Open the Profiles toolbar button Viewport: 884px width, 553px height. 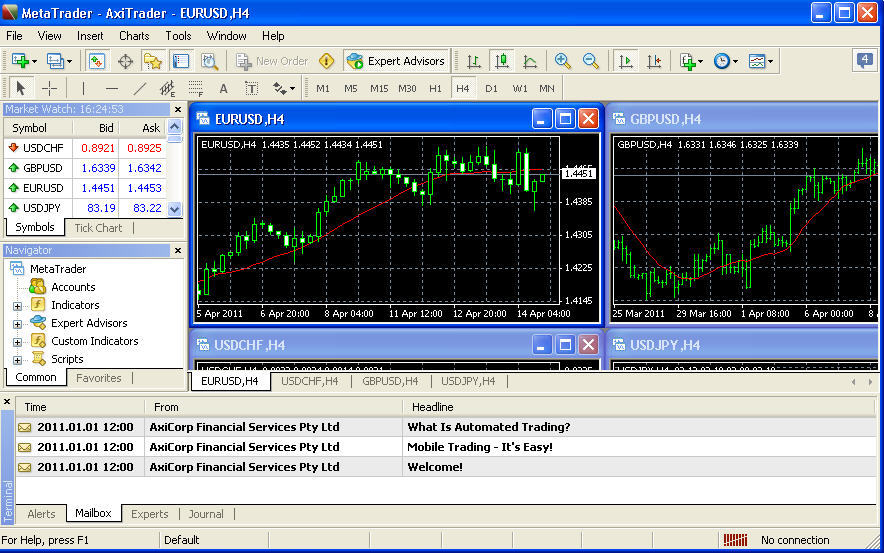(x=59, y=61)
